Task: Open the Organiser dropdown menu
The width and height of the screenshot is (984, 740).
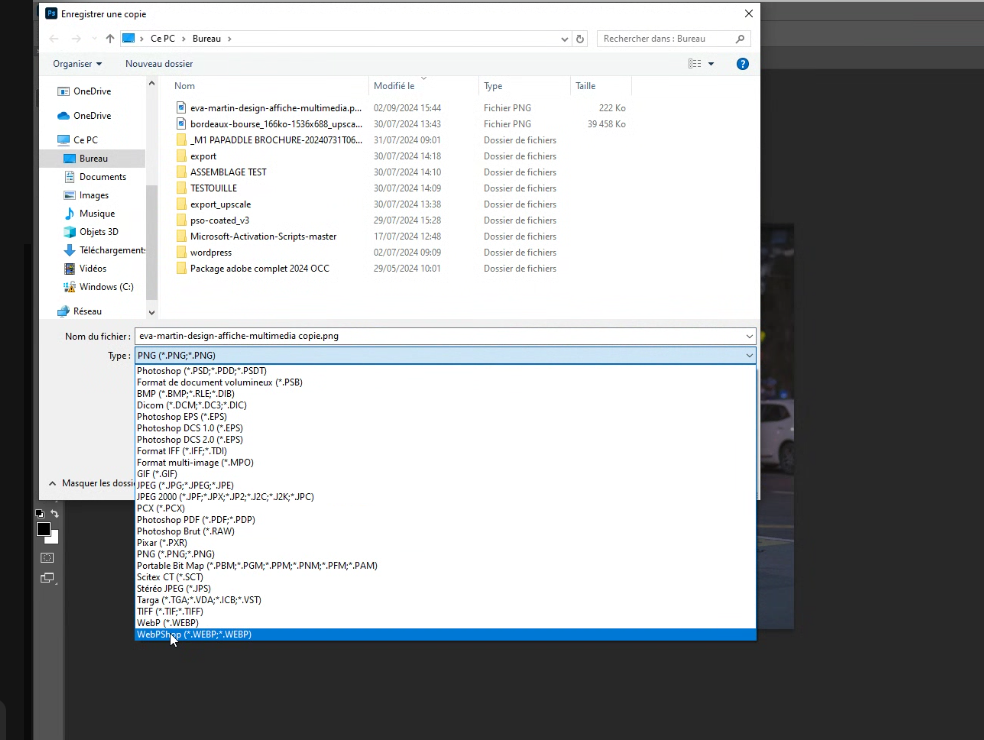Action: [77, 64]
